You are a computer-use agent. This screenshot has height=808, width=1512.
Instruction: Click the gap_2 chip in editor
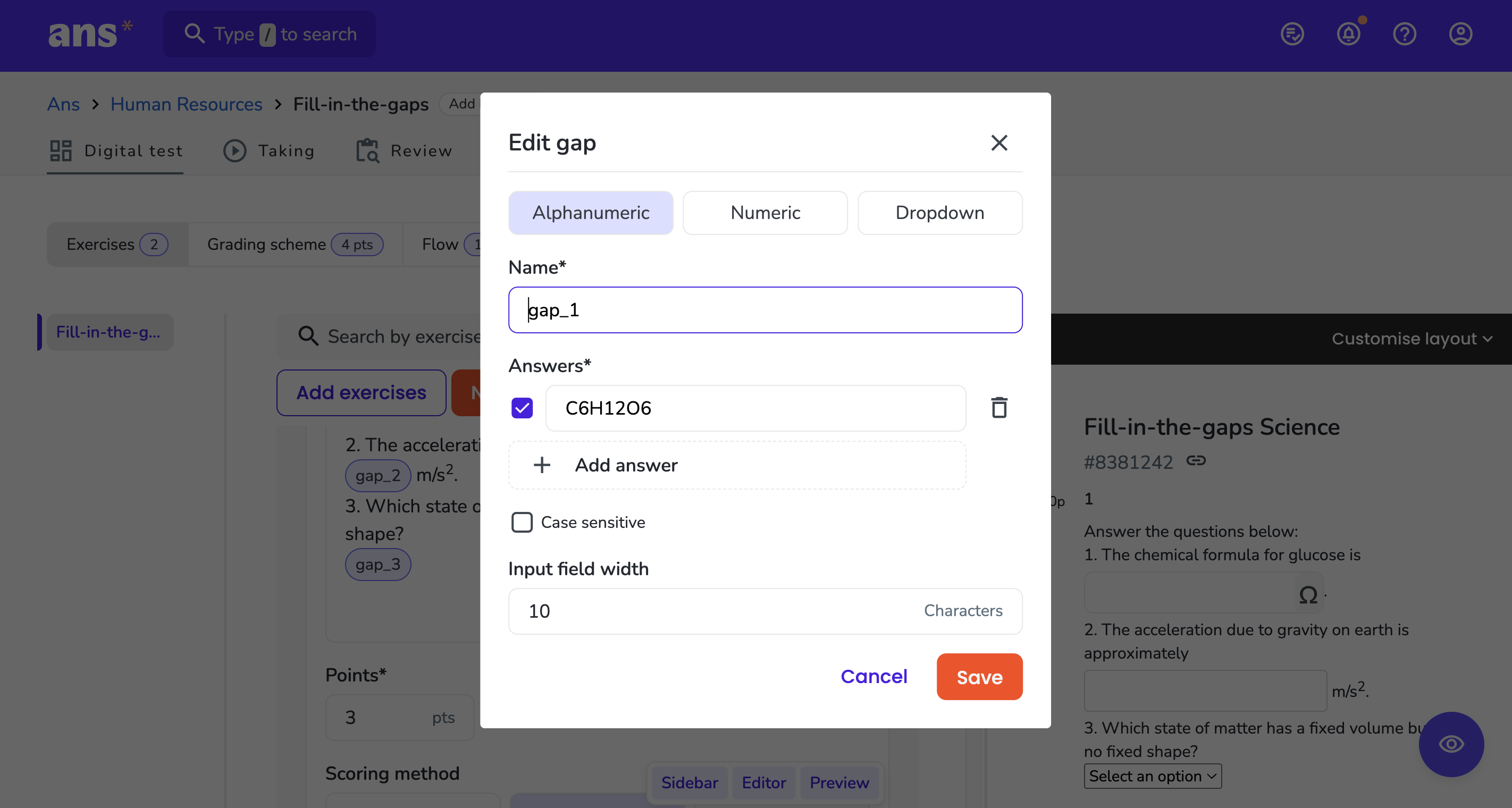378,475
